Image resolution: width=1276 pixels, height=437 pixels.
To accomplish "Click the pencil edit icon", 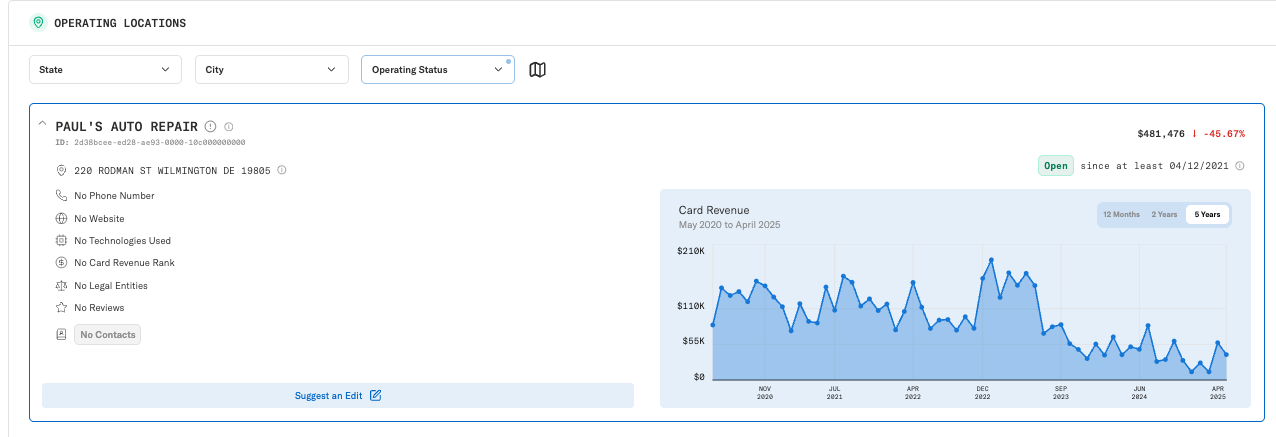I will tap(376, 396).
